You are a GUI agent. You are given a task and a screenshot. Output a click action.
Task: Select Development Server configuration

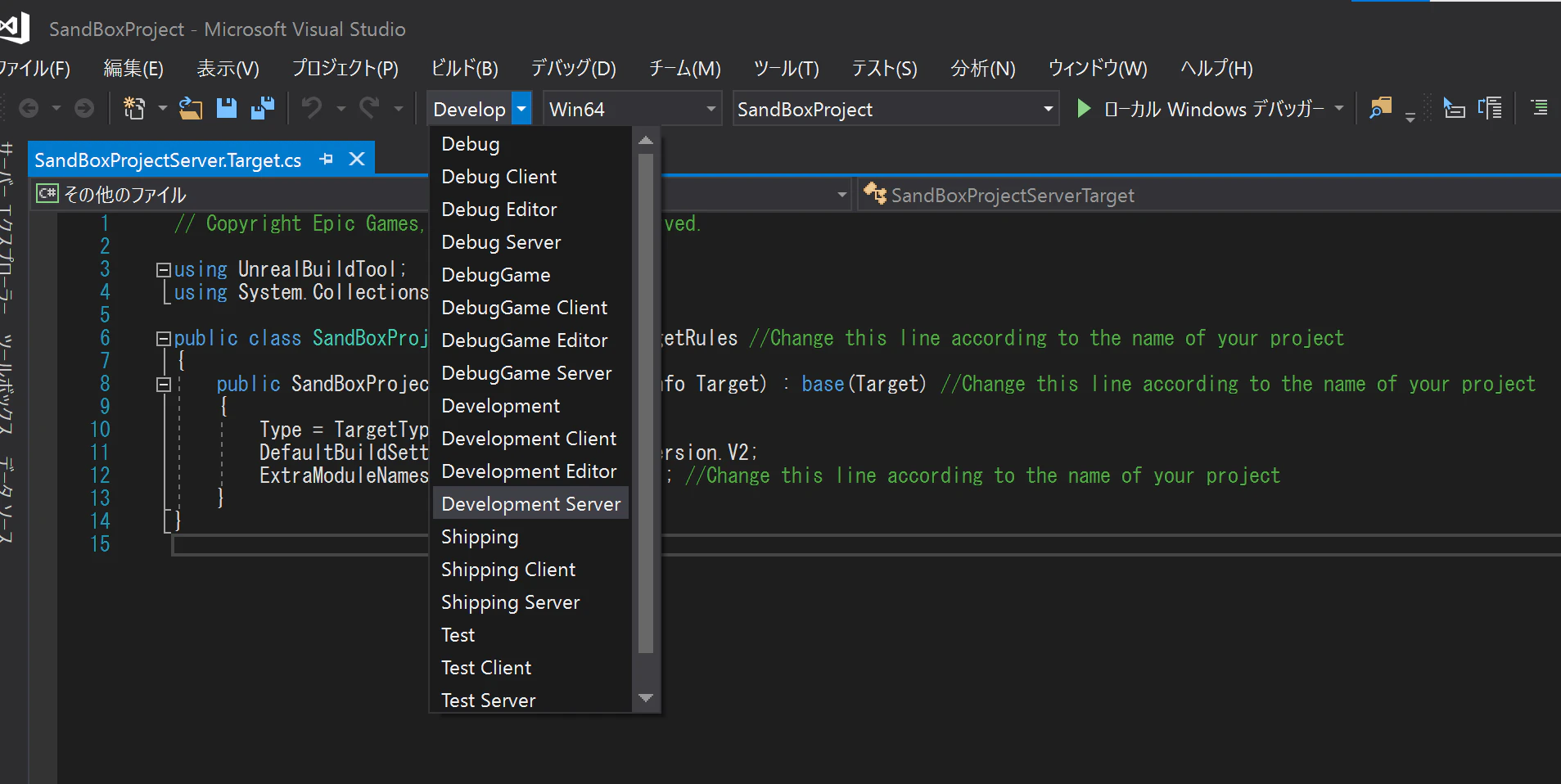(530, 504)
